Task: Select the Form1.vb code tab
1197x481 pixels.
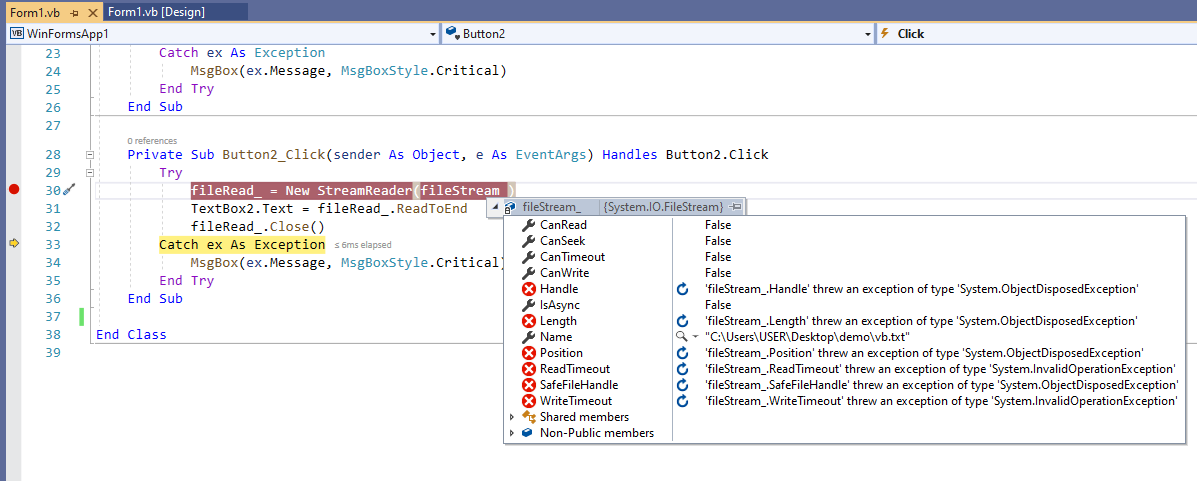Action: 37,13
